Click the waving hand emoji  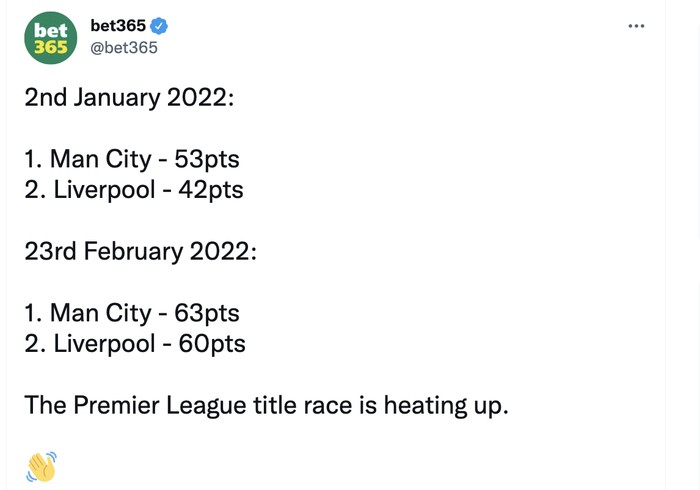point(41,467)
